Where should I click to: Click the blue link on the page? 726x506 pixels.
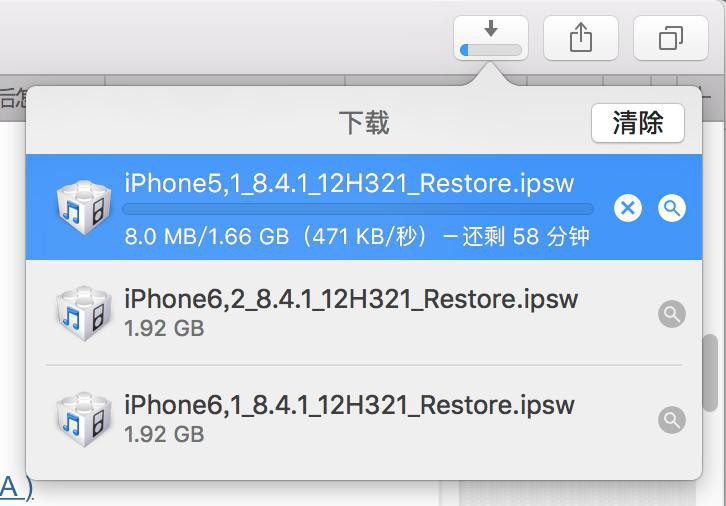(x=16, y=488)
